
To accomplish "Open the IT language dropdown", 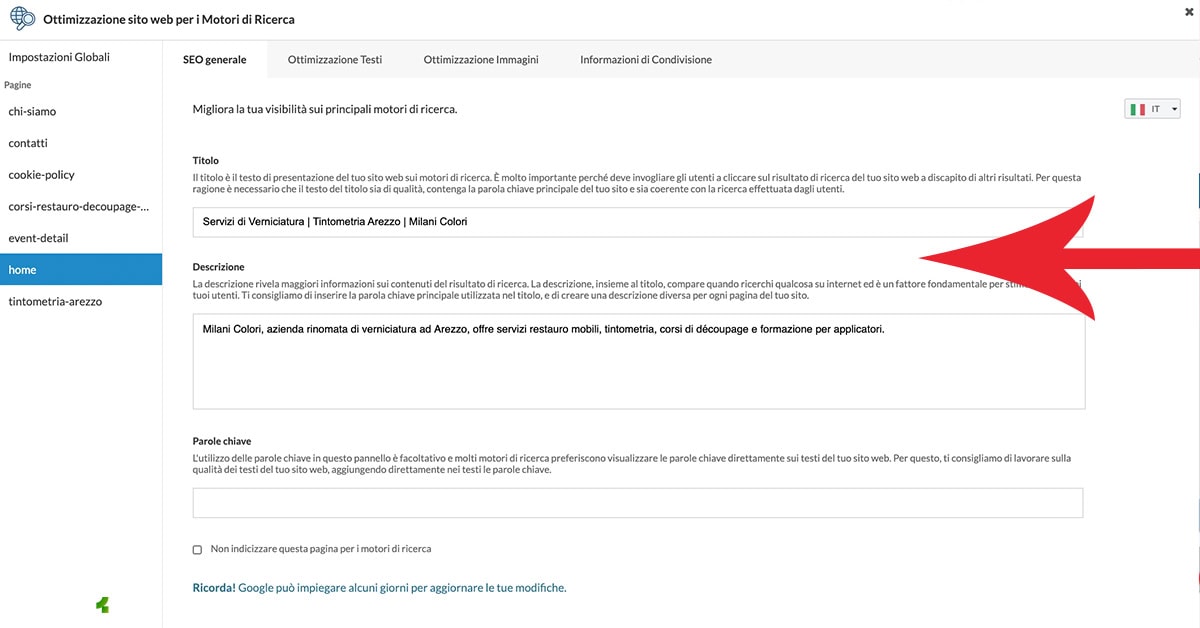I will pyautogui.click(x=1152, y=109).
